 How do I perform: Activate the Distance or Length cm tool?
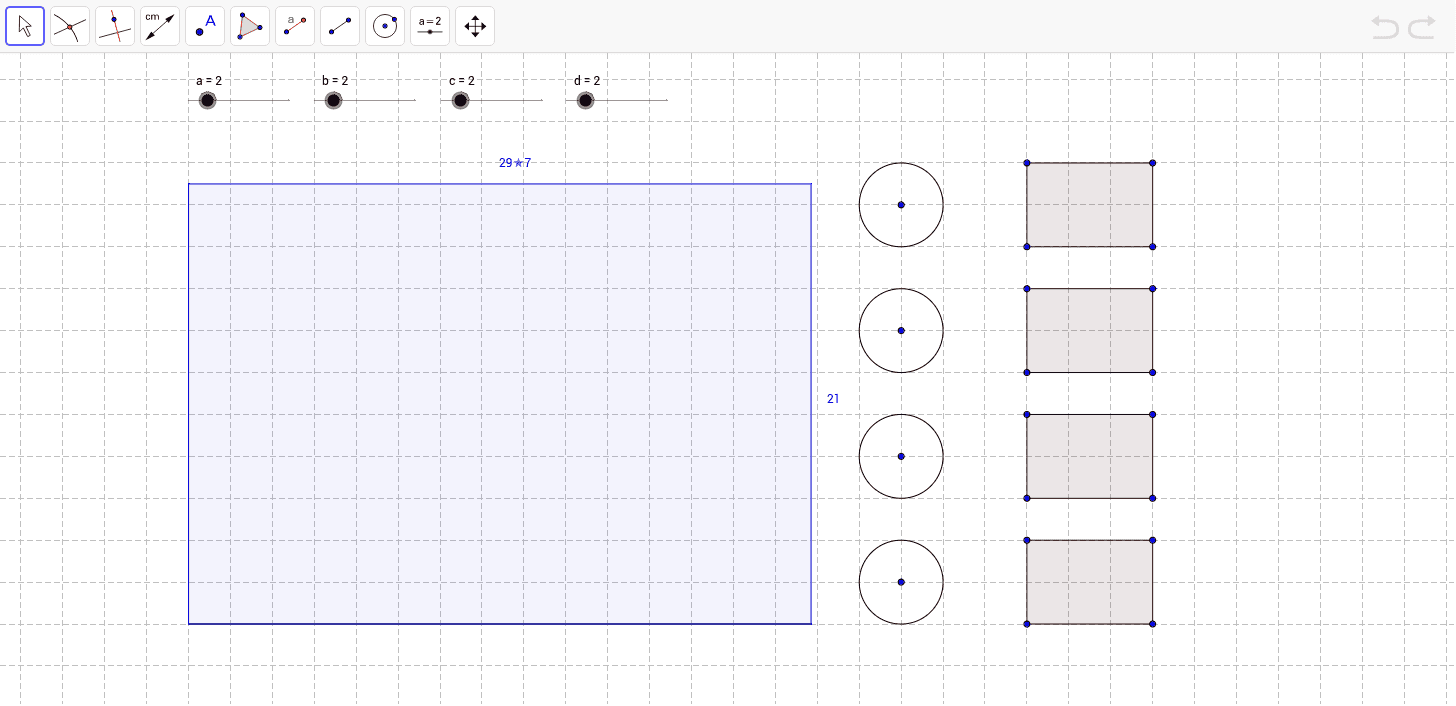[x=160, y=26]
